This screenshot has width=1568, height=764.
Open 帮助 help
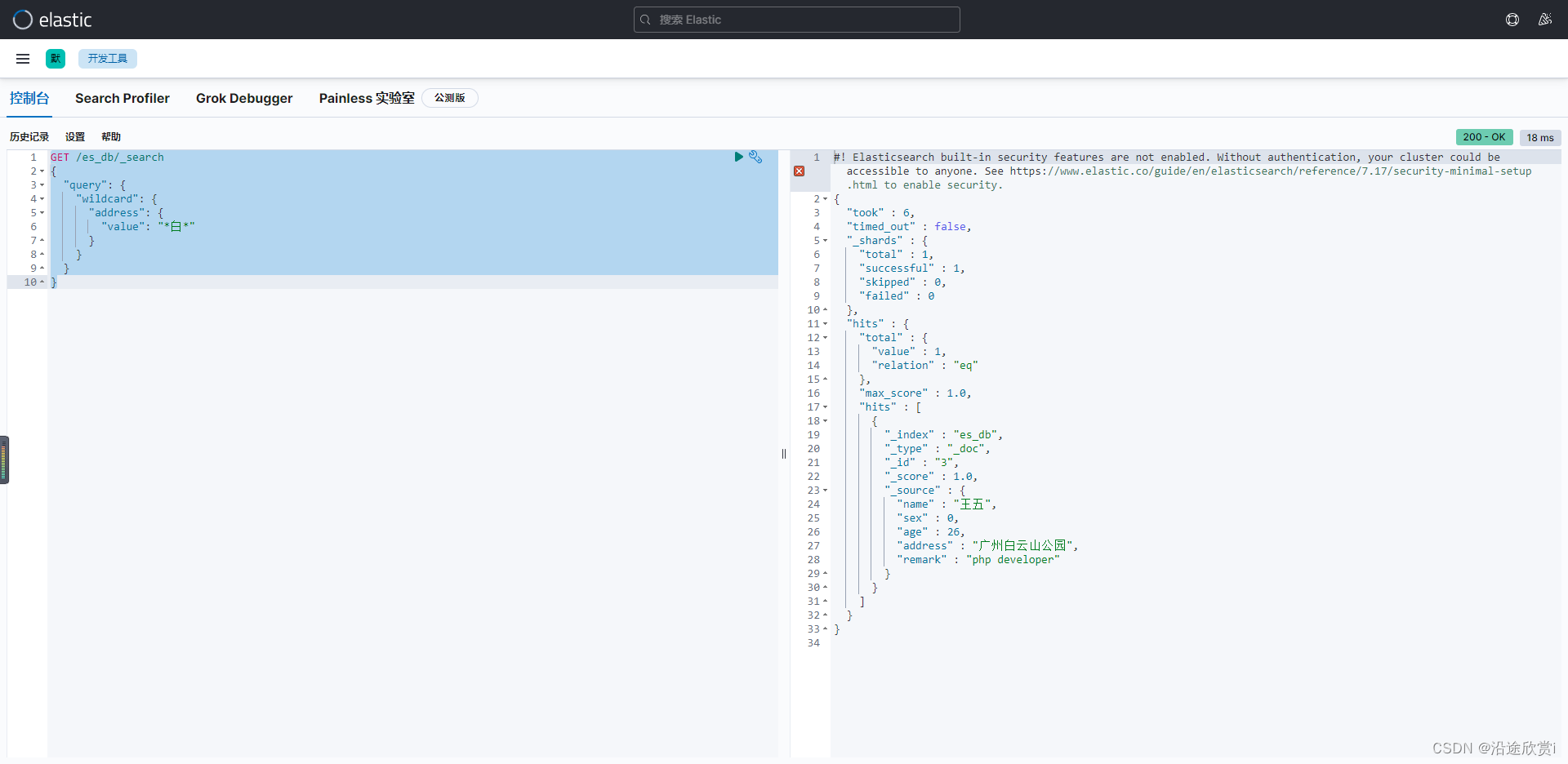pyautogui.click(x=111, y=137)
